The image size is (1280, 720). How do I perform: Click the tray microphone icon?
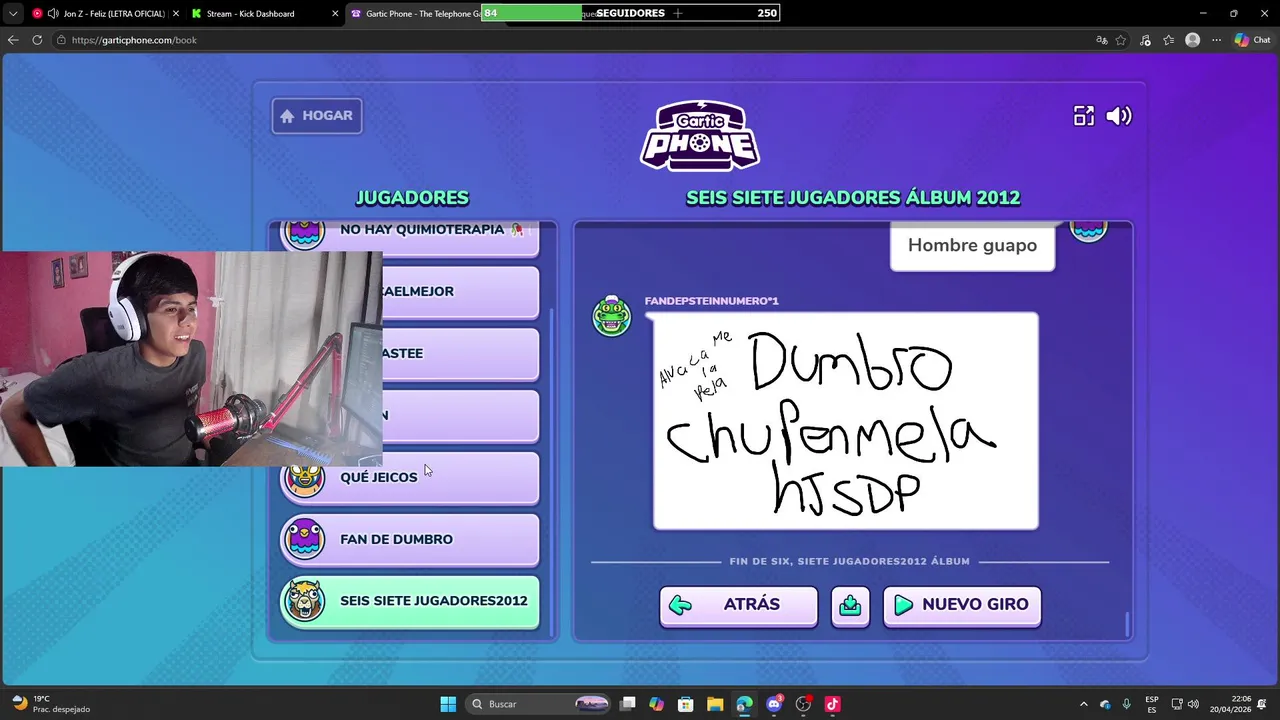point(1127,704)
